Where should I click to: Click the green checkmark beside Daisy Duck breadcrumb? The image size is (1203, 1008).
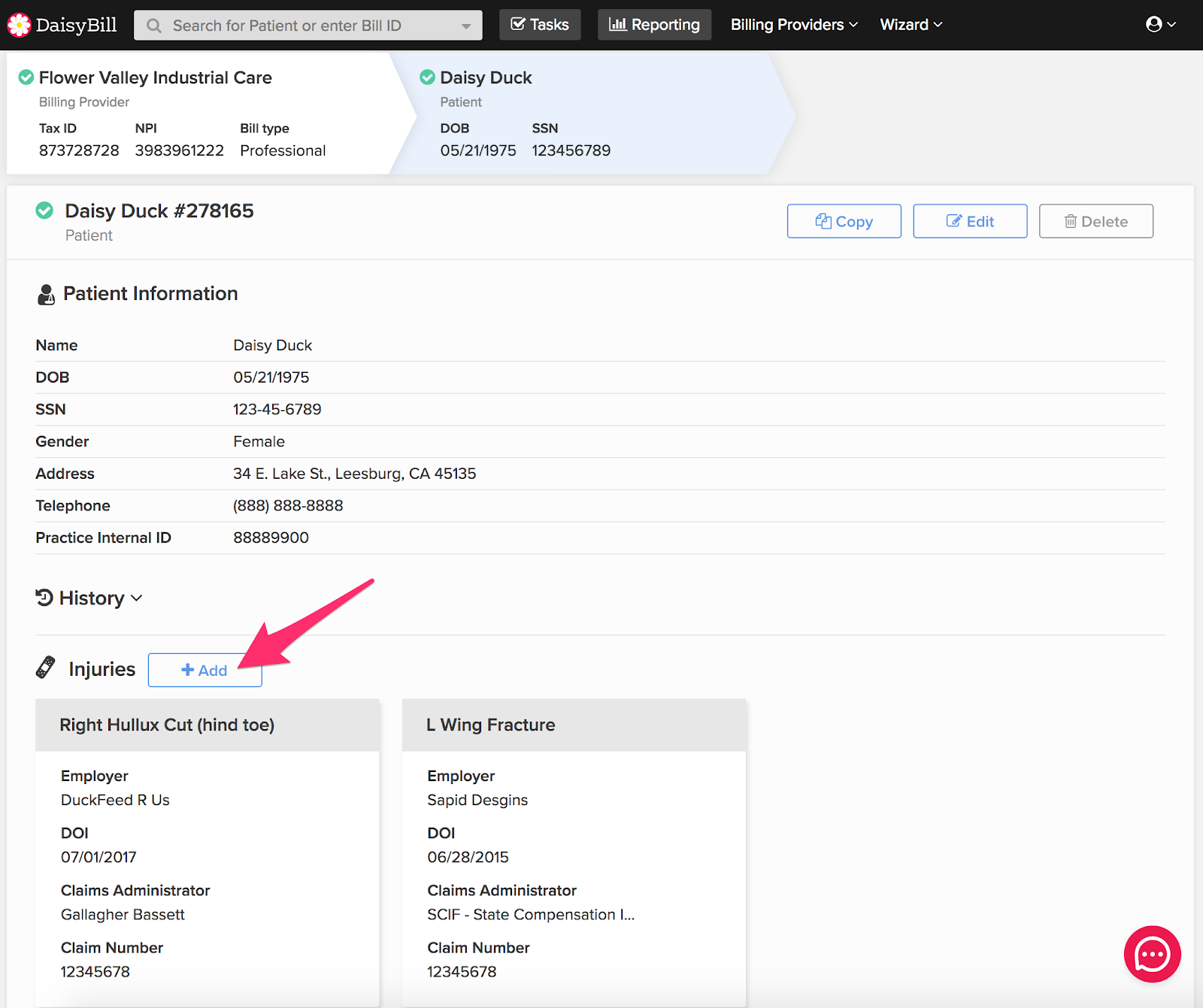pos(427,77)
